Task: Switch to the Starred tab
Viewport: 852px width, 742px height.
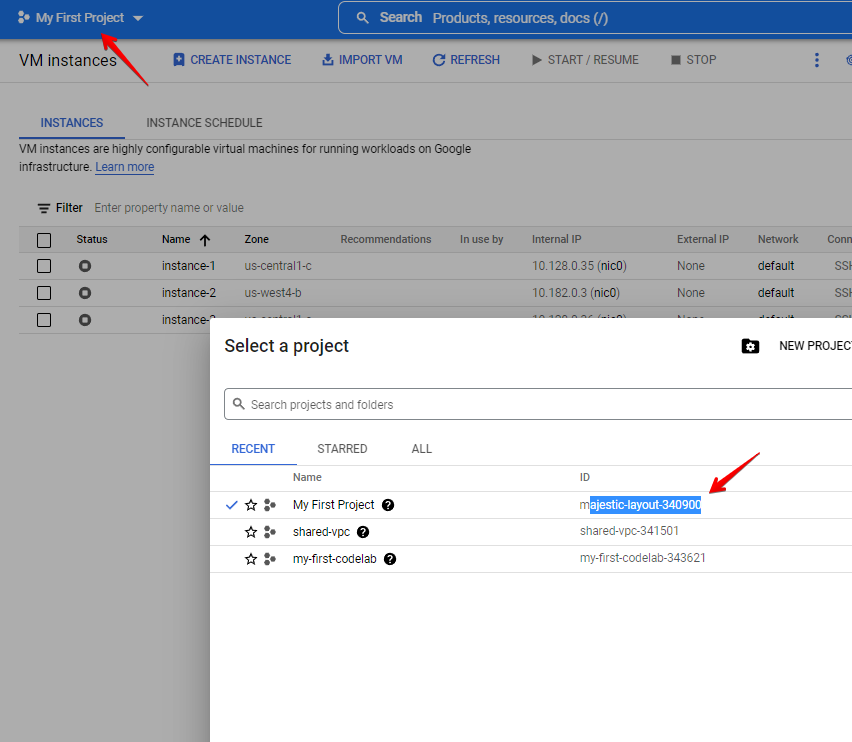Action: pyautogui.click(x=342, y=449)
